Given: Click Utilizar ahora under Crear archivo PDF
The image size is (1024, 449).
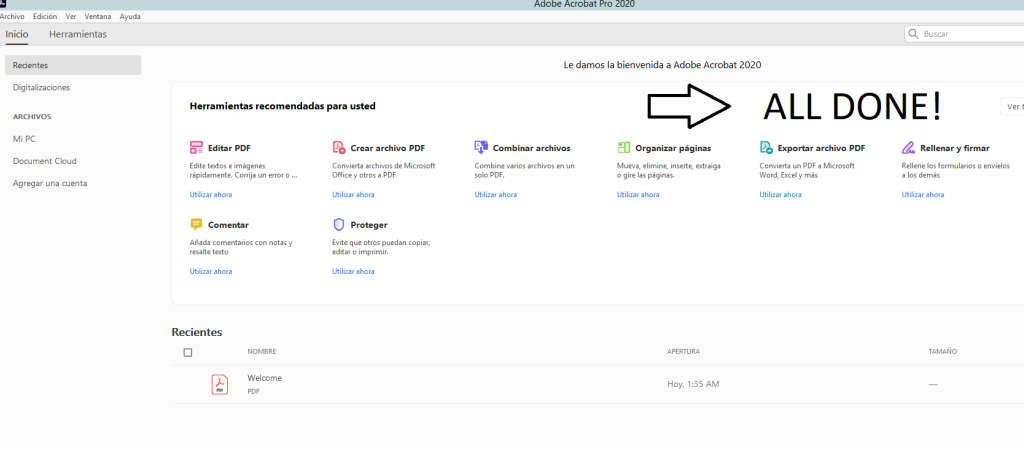Looking at the screenshot, I should [353, 194].
